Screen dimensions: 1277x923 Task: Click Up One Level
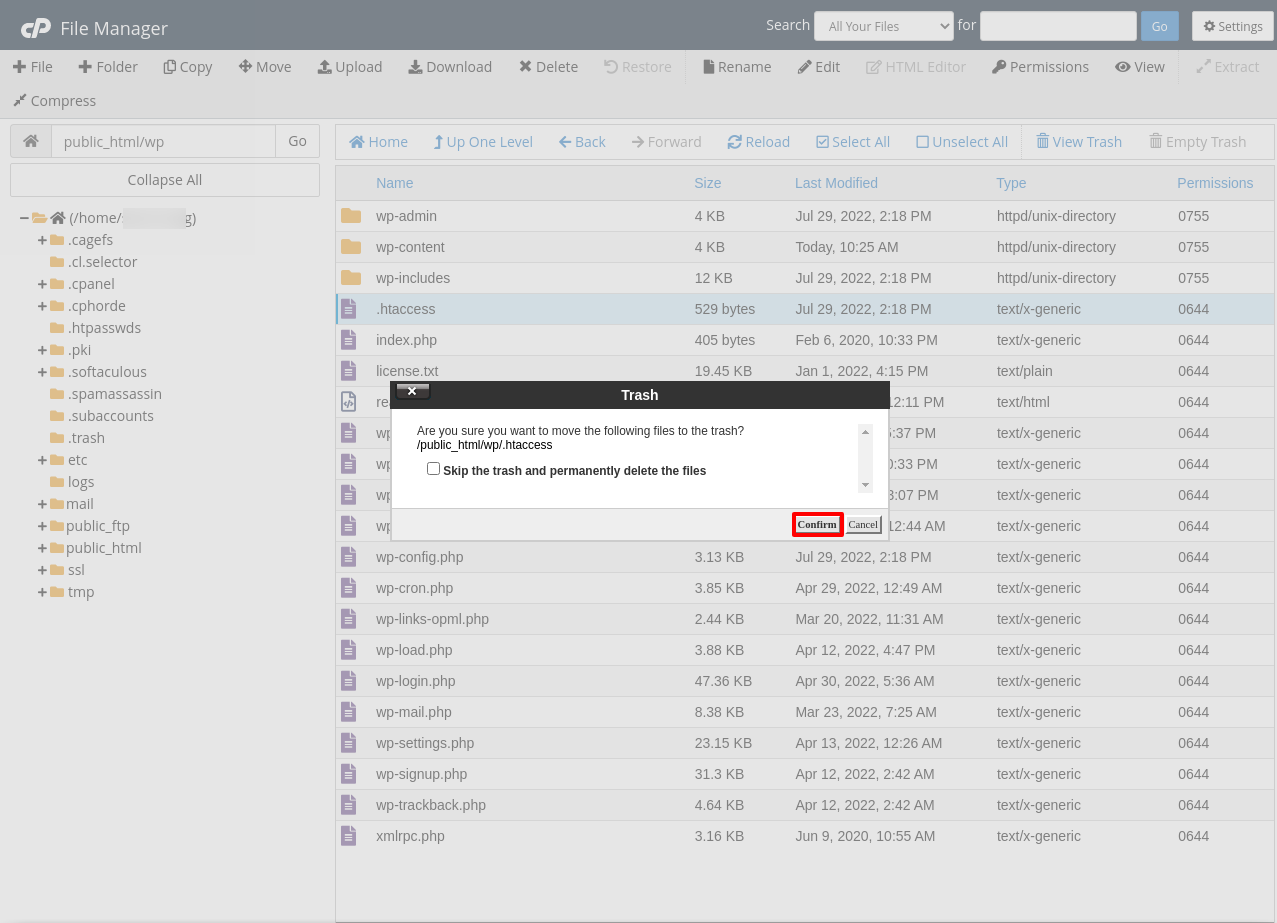click(x=483, y=142)
